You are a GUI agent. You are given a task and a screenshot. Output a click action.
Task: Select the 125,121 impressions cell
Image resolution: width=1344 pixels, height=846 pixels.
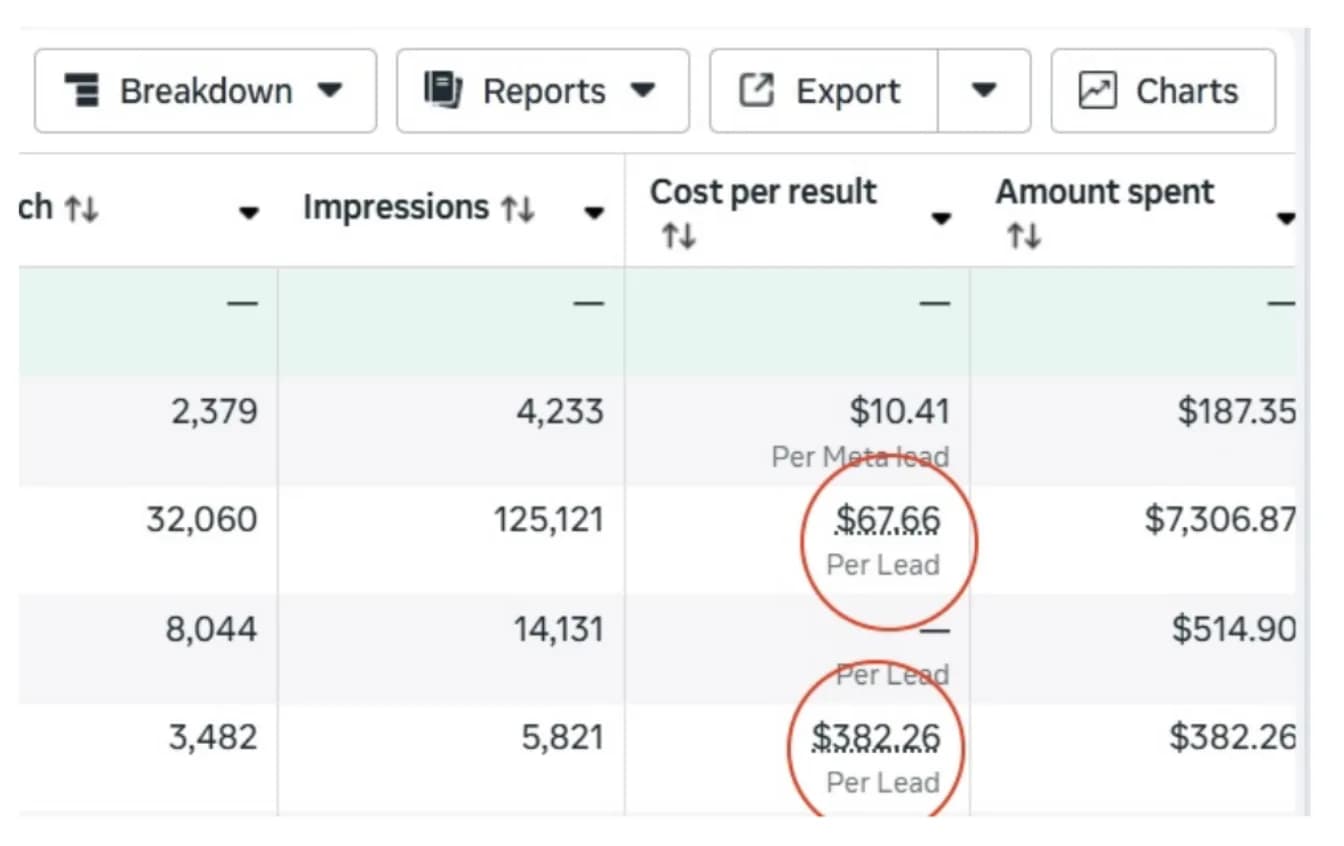[x=549, y=519]
